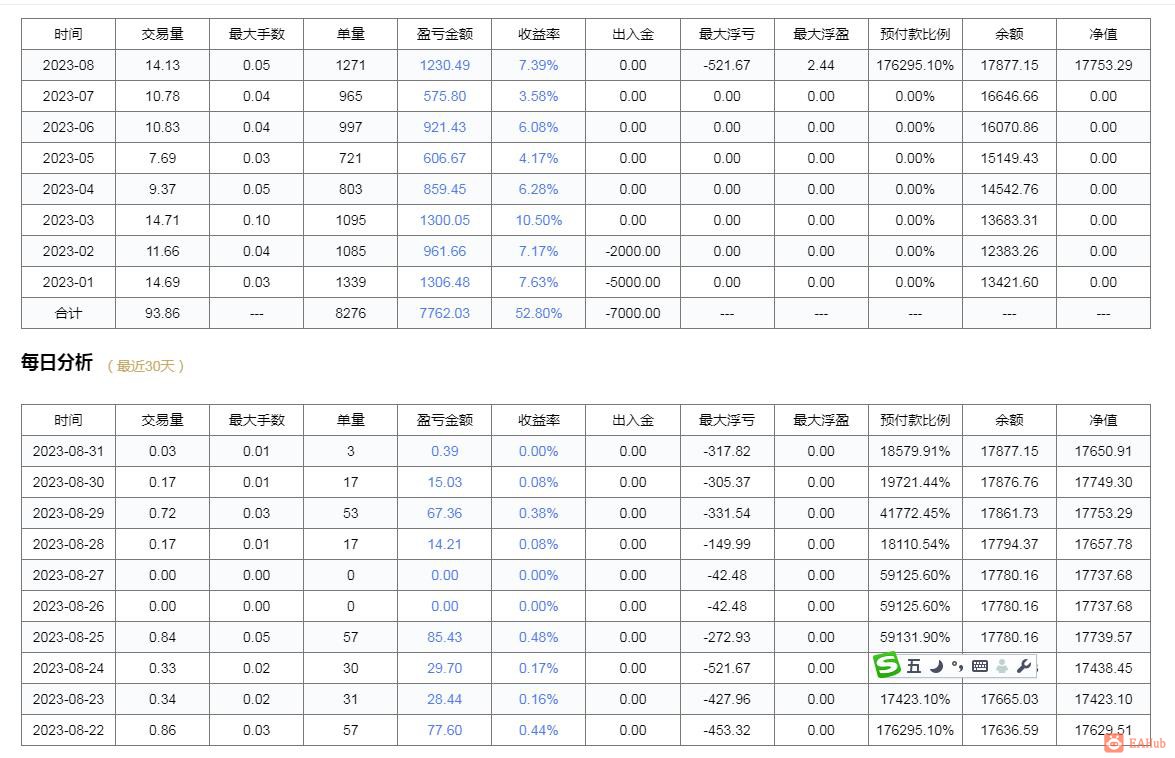The width and height of the screenshot is (1175, 758).
Task: Click the 0.38% return link for 2023-08-29
Action: click(538, 514)
